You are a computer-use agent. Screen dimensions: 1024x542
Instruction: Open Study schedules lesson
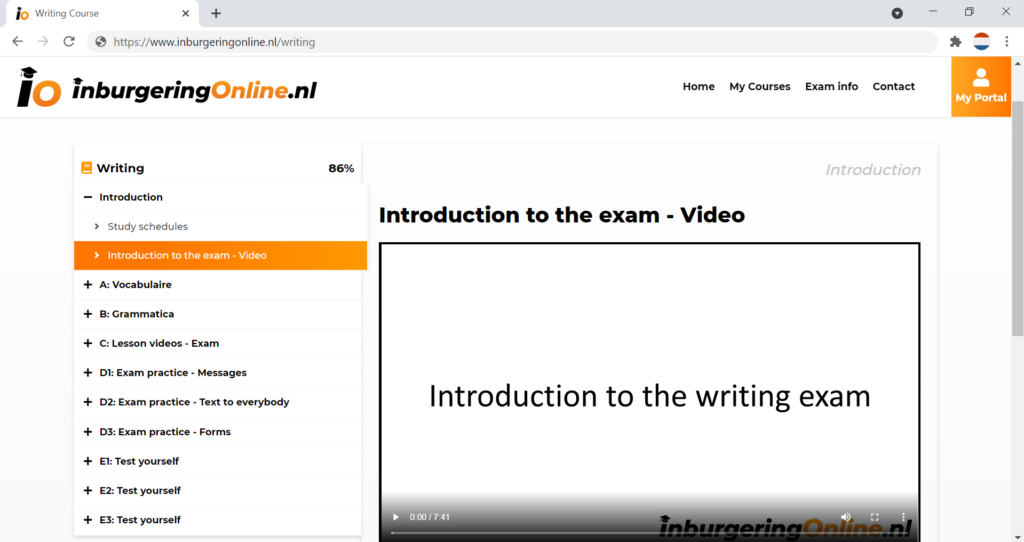pos(148,226)
